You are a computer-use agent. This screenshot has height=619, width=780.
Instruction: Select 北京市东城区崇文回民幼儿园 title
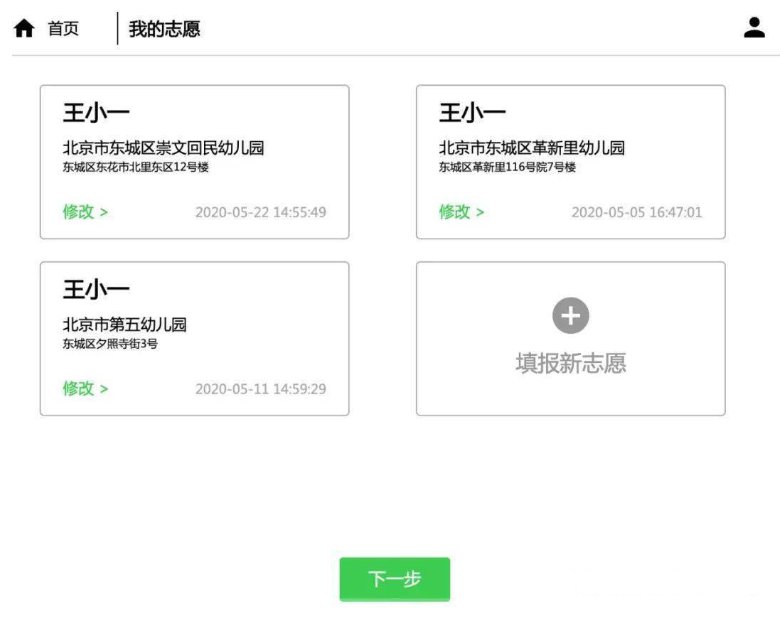[163, 148]
